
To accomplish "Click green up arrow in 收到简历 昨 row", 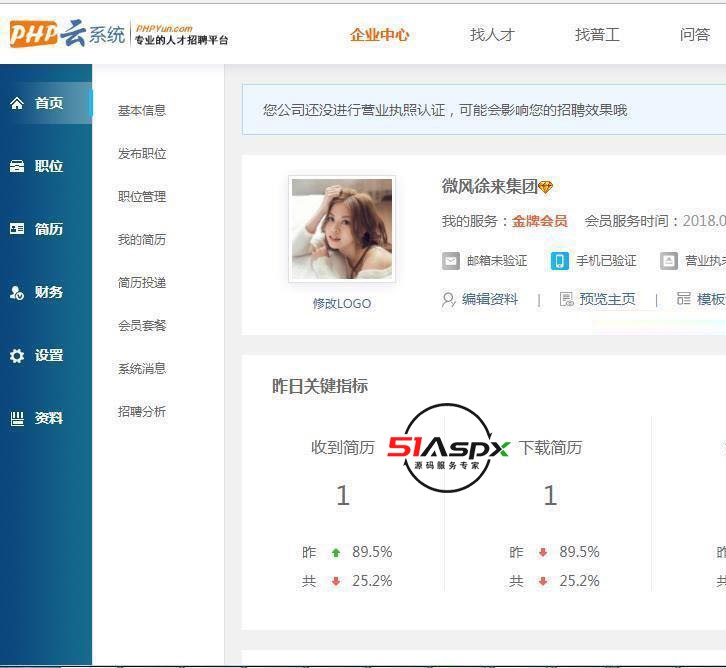I will pos(336,552).
